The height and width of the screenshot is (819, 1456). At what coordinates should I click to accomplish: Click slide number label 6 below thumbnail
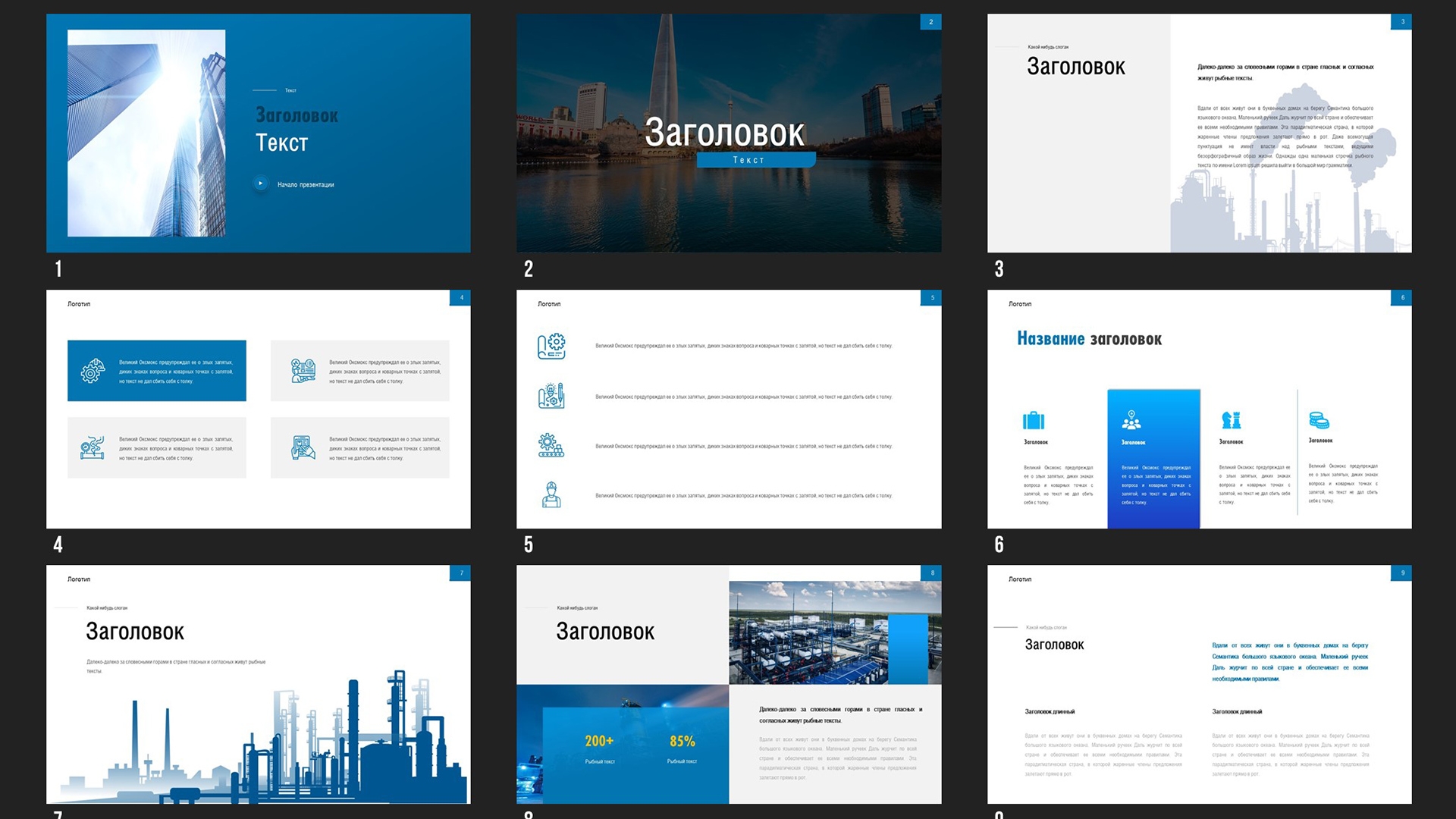pos(999,544)
